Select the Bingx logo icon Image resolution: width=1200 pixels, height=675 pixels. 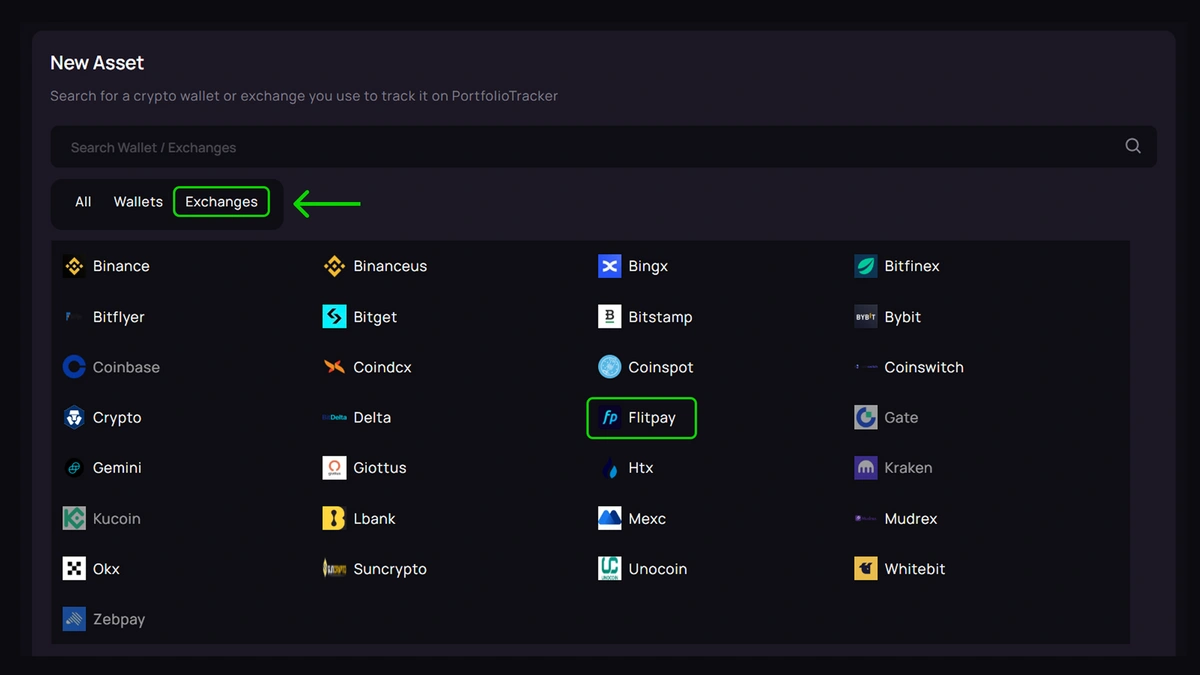[x=610, y=266]
